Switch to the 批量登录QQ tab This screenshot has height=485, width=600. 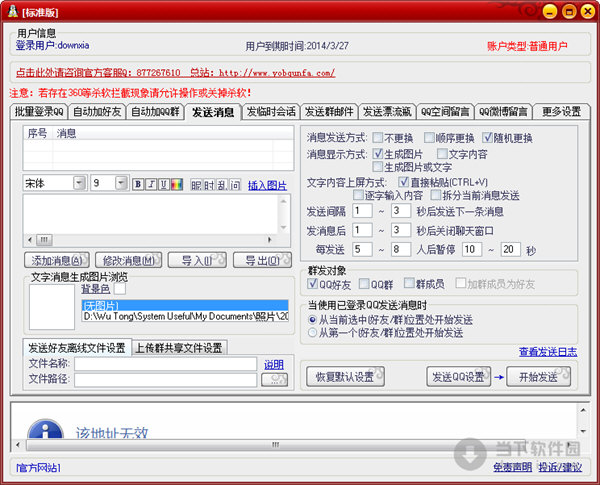[x=39, y=112]
